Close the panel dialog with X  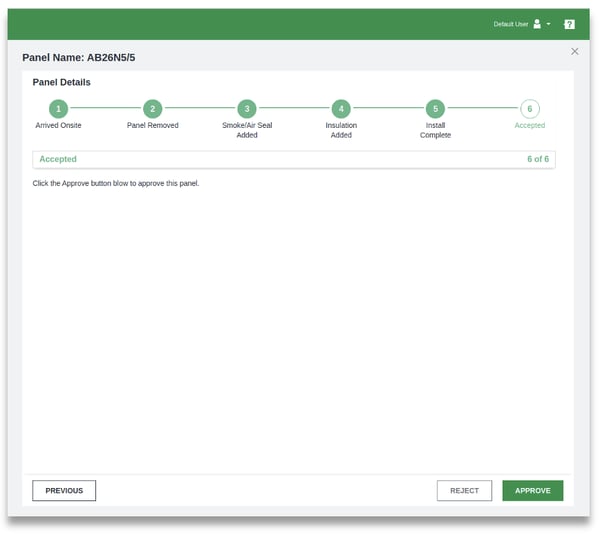pyautogui.click(x=574, y=51)
